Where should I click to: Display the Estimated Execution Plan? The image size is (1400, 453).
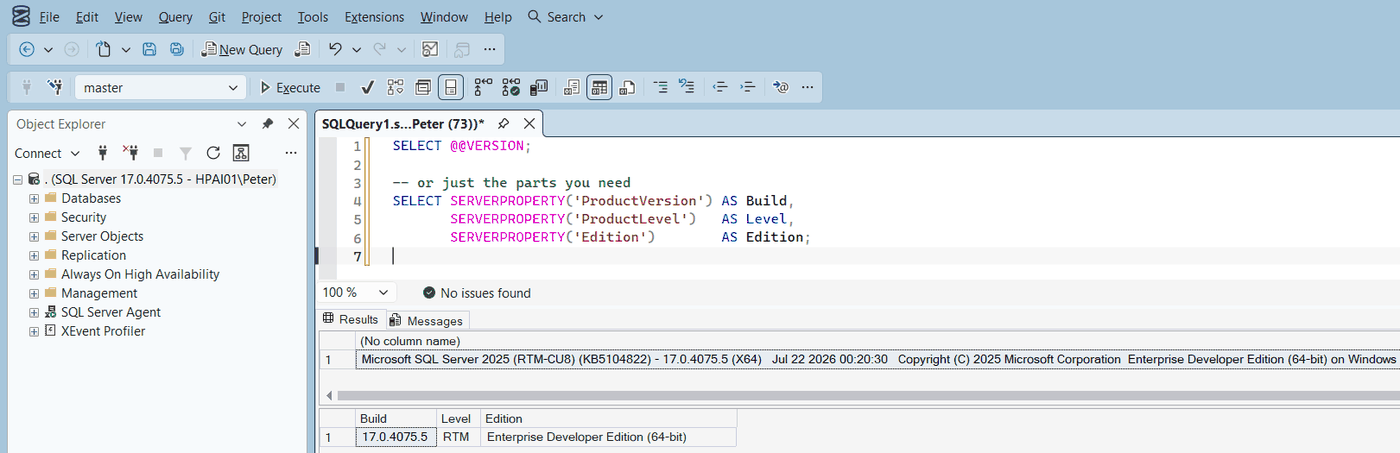point(395,87)
